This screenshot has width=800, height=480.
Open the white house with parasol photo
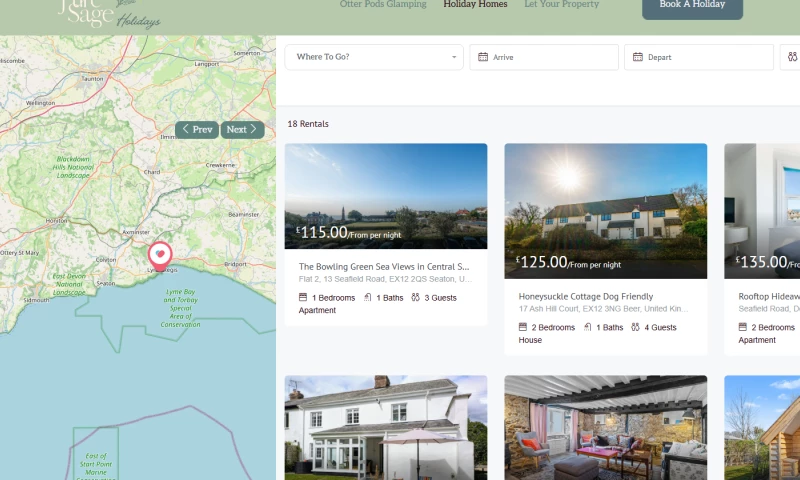pyautogui.click(x=386, y=427)
